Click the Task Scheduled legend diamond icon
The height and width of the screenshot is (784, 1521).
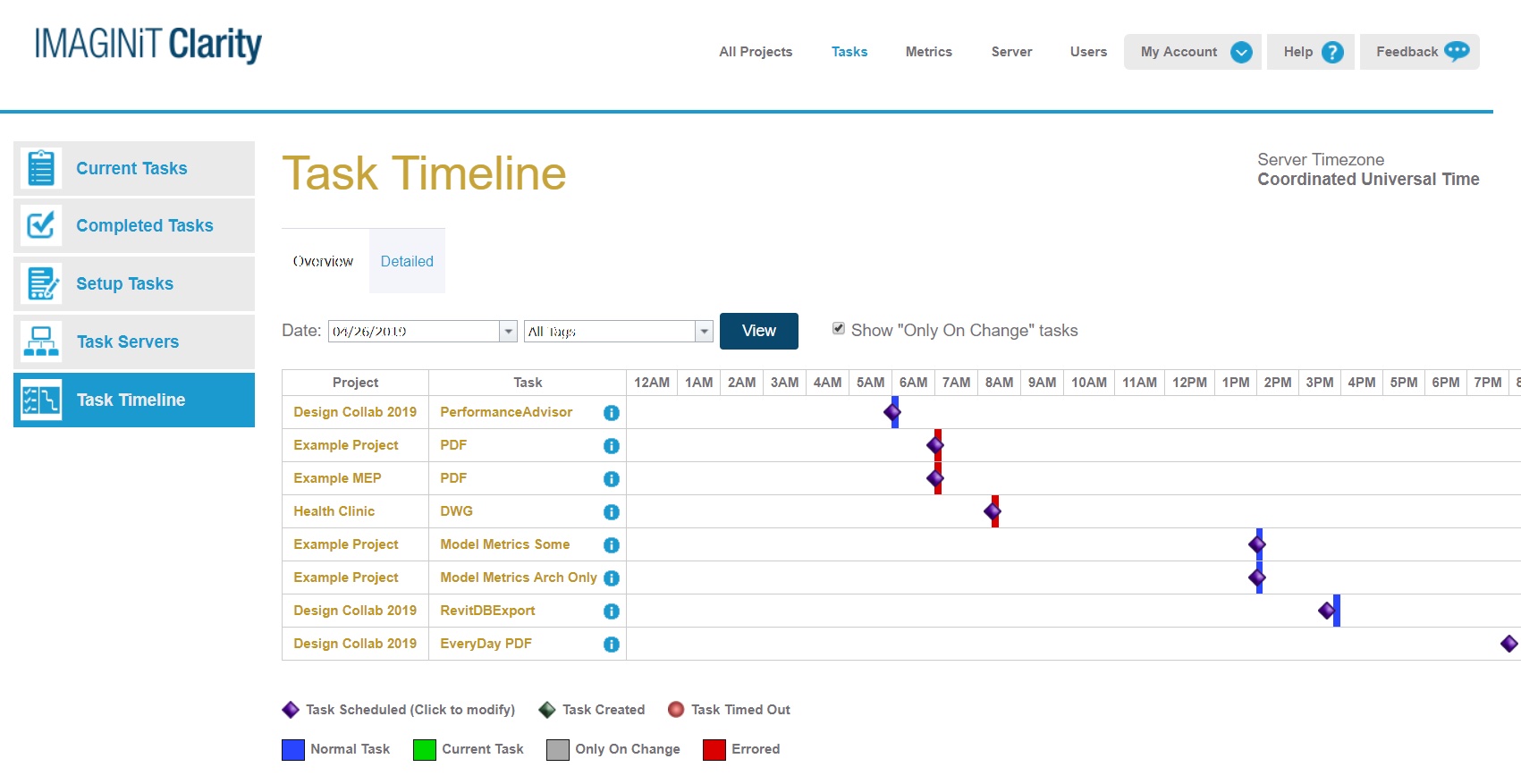(x=291, y=710)
